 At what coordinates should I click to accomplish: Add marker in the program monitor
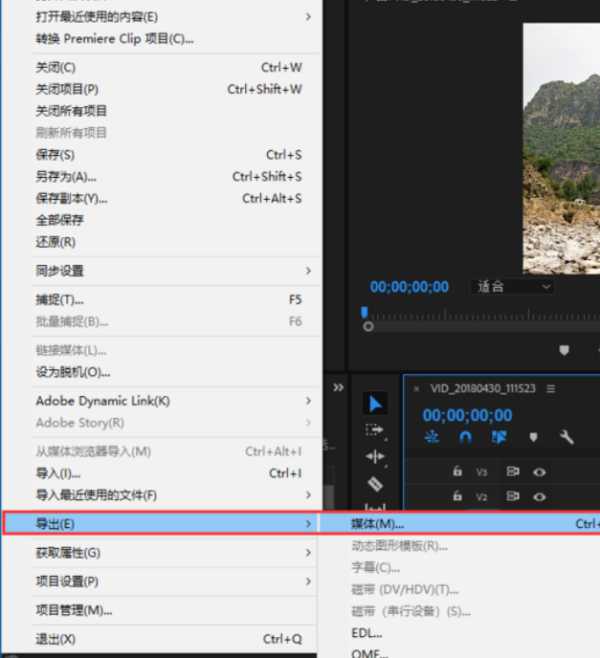564,350
